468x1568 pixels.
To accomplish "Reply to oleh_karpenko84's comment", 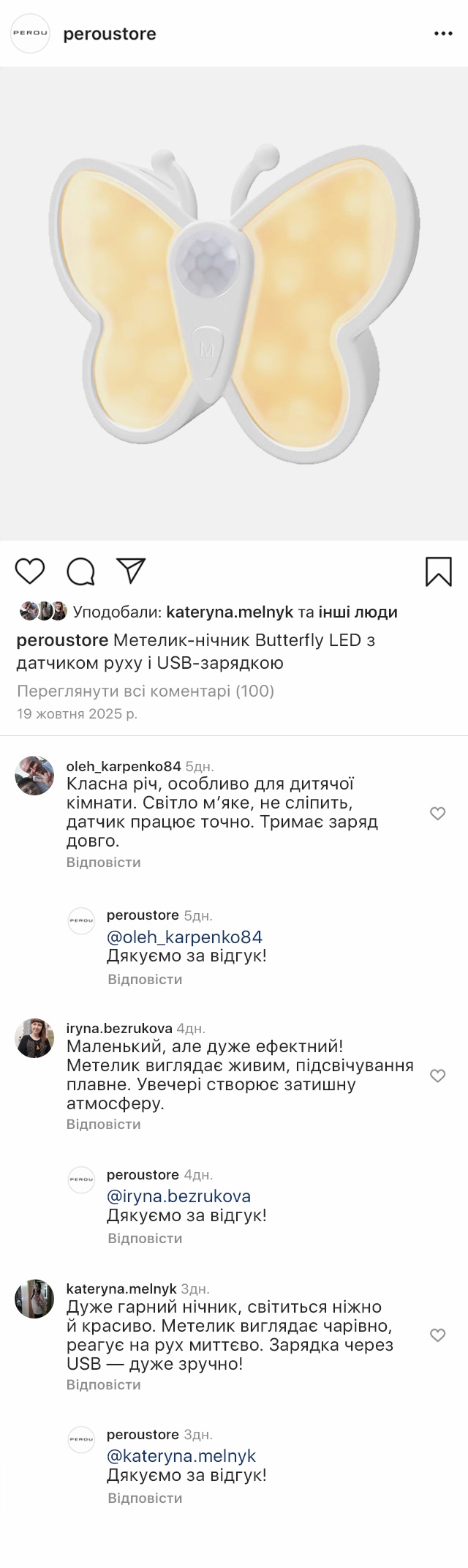I will [x=103, y=862].
